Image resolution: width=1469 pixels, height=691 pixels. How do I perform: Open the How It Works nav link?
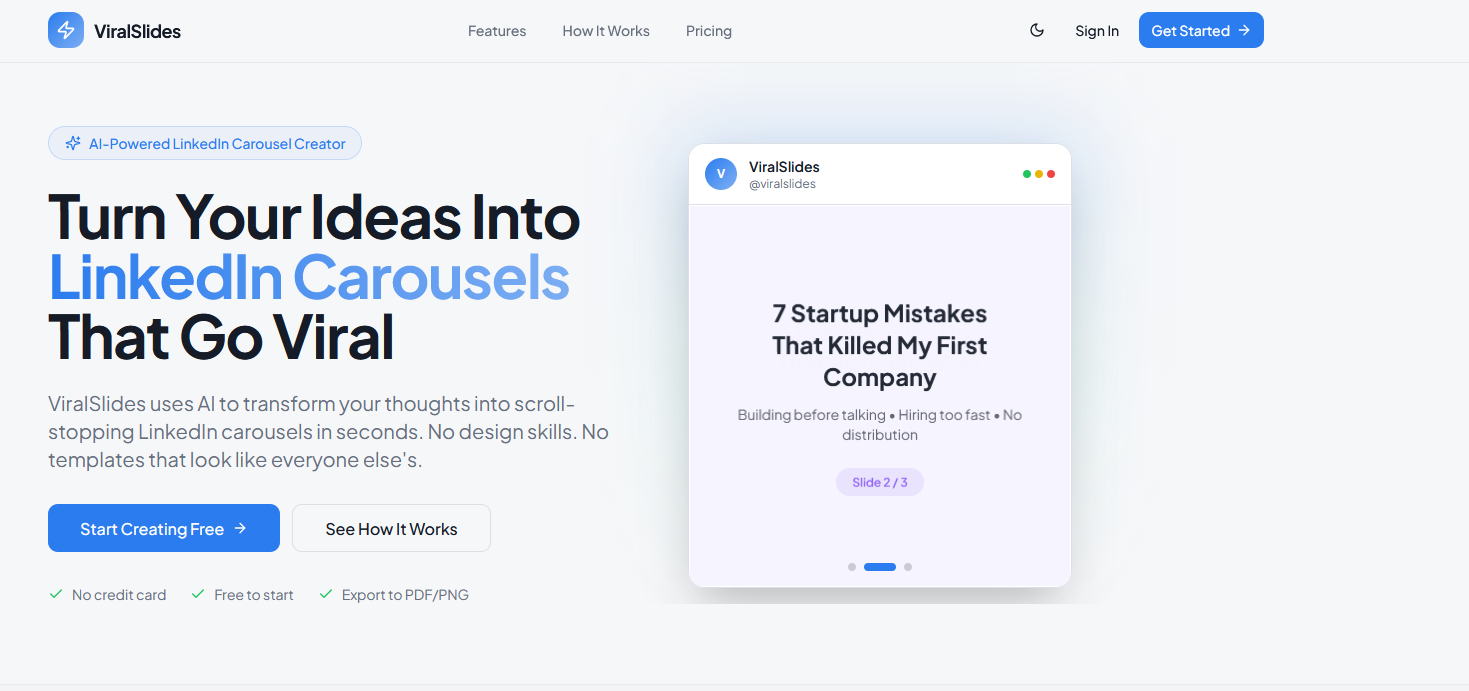[x=606, y=31]
